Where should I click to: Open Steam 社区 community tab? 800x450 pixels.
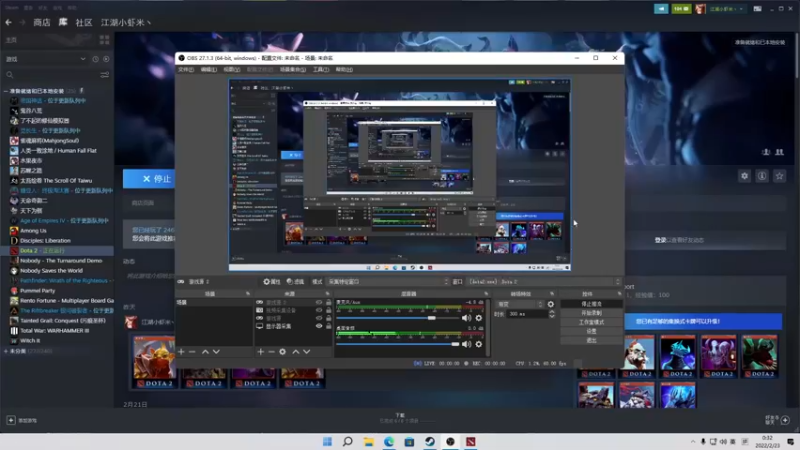(84, 22)
